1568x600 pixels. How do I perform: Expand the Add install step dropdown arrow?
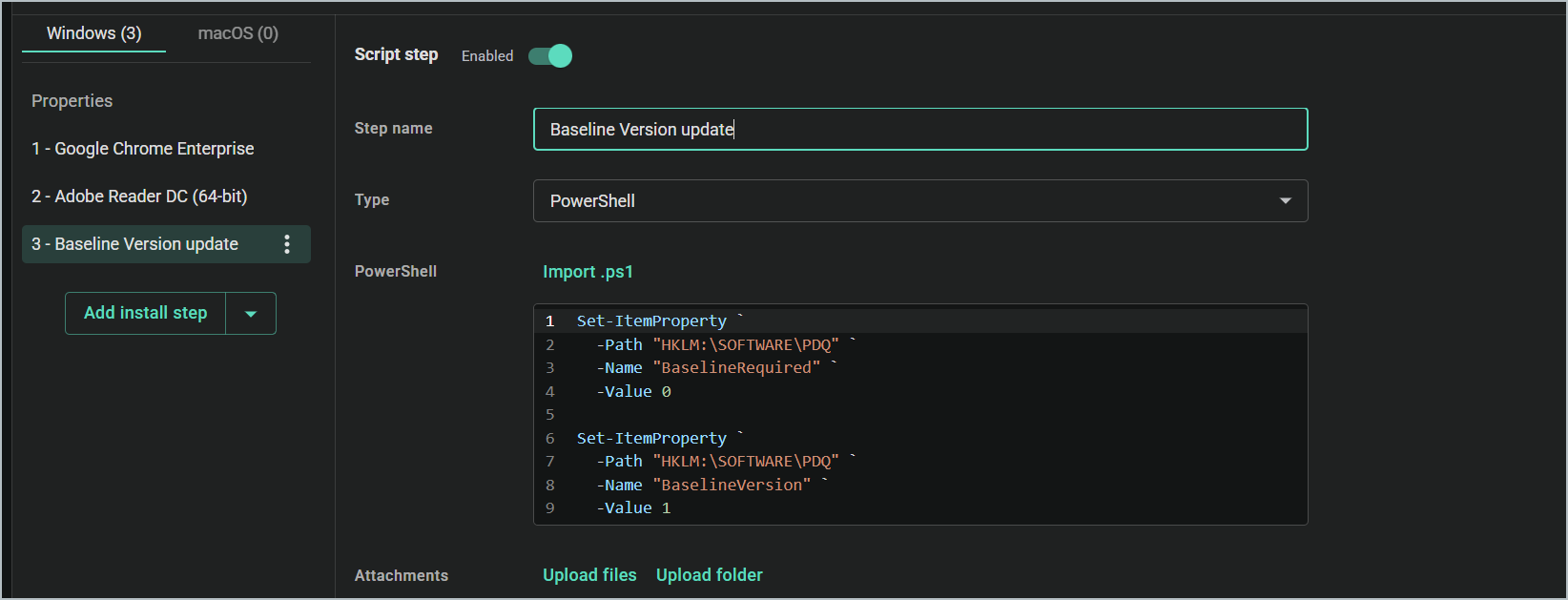coord(251,314)
